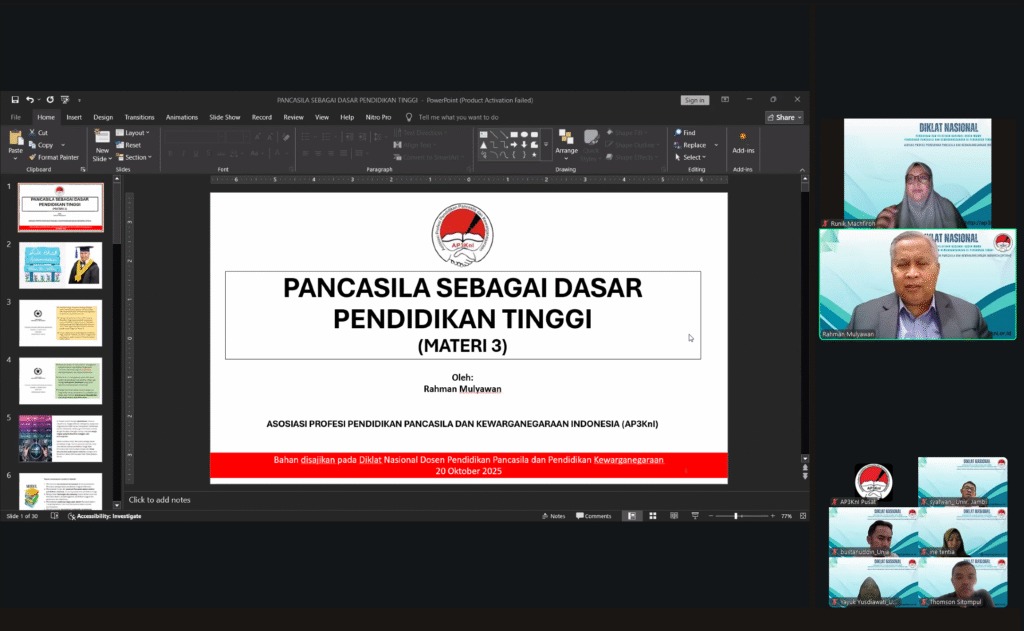Start Slide Show from the status bar icon
This screenshot has width=1024, height=631.
pyautogui.click(x=694, y=516)
